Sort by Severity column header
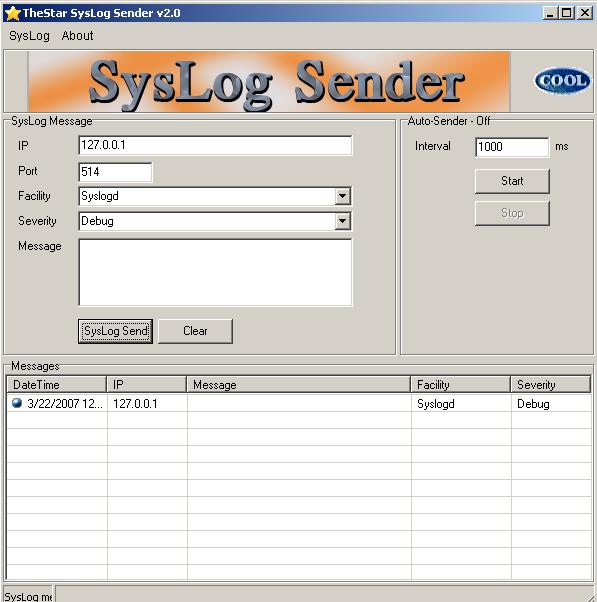This screenshot has height=602, width=597. [x=551, y=384]
